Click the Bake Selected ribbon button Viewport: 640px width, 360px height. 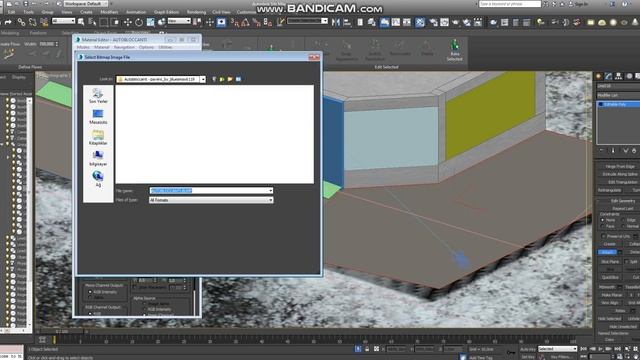click(454, 51)
